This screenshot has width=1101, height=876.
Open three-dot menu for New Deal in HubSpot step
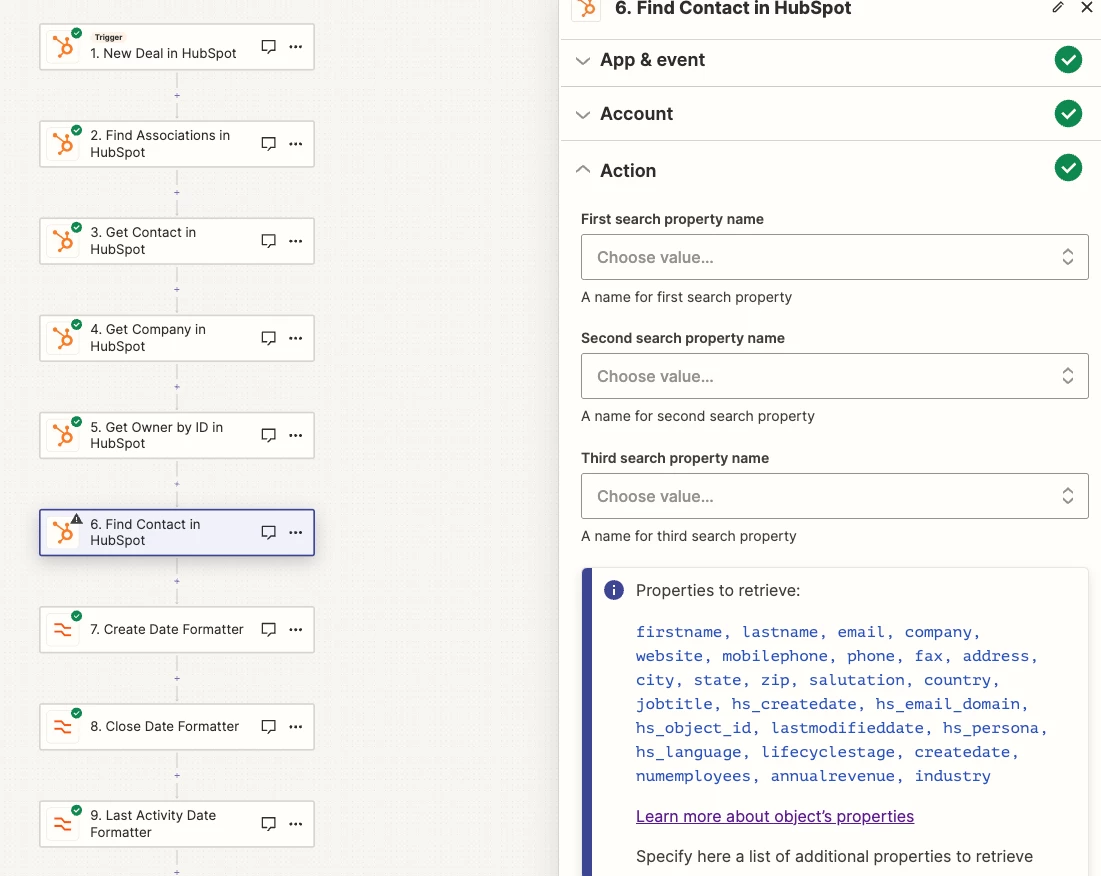pos(296,46)
